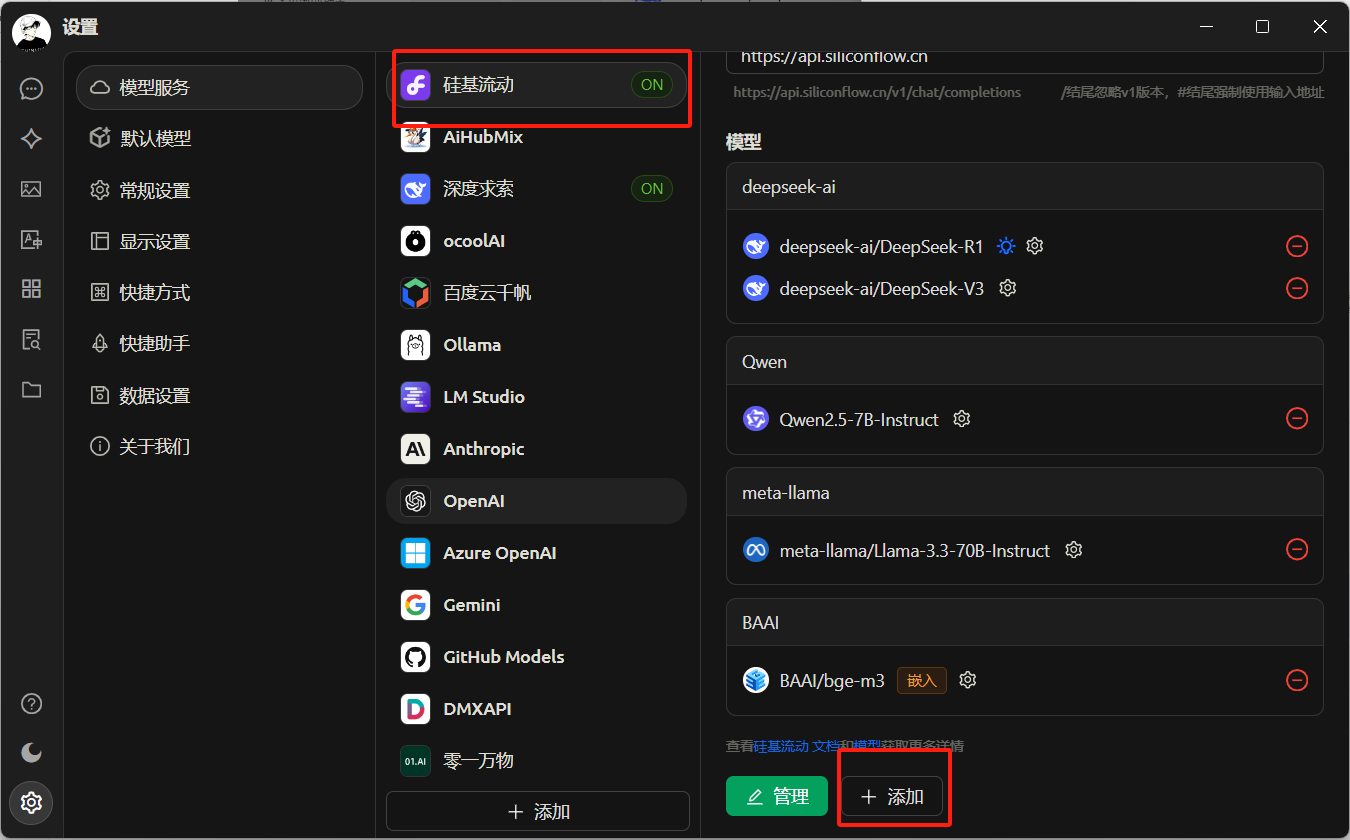Open settings gear for DeepSeek-R1 model
Image resolution: width=1350 pixels, height=840 pixels.
point(1035,246)
